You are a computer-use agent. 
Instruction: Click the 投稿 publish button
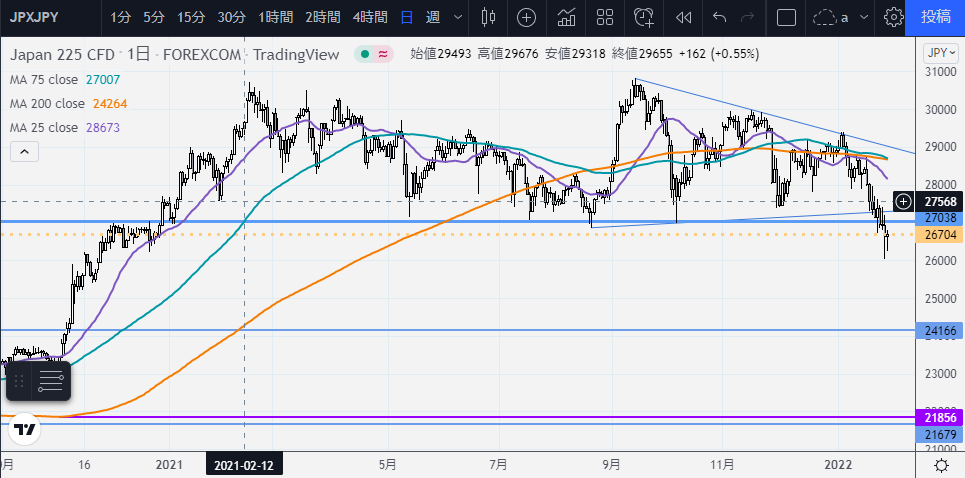[935, 17]
